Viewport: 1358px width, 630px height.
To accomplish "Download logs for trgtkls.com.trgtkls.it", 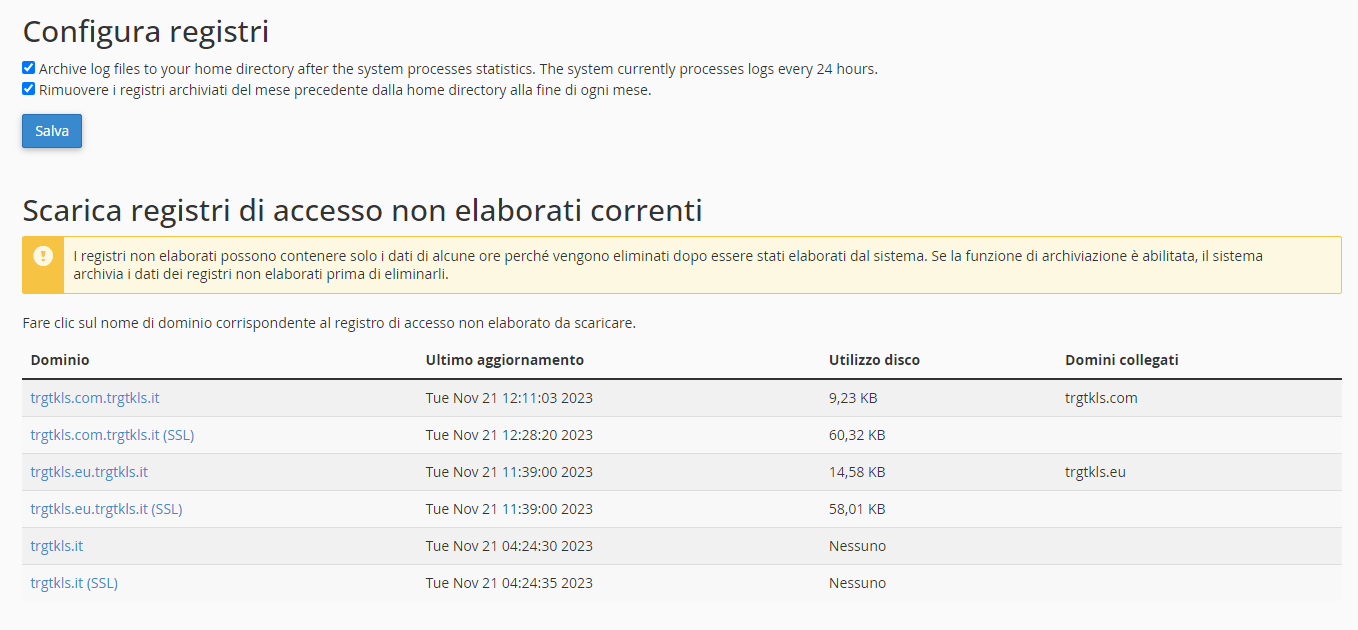I will [94, 397].
